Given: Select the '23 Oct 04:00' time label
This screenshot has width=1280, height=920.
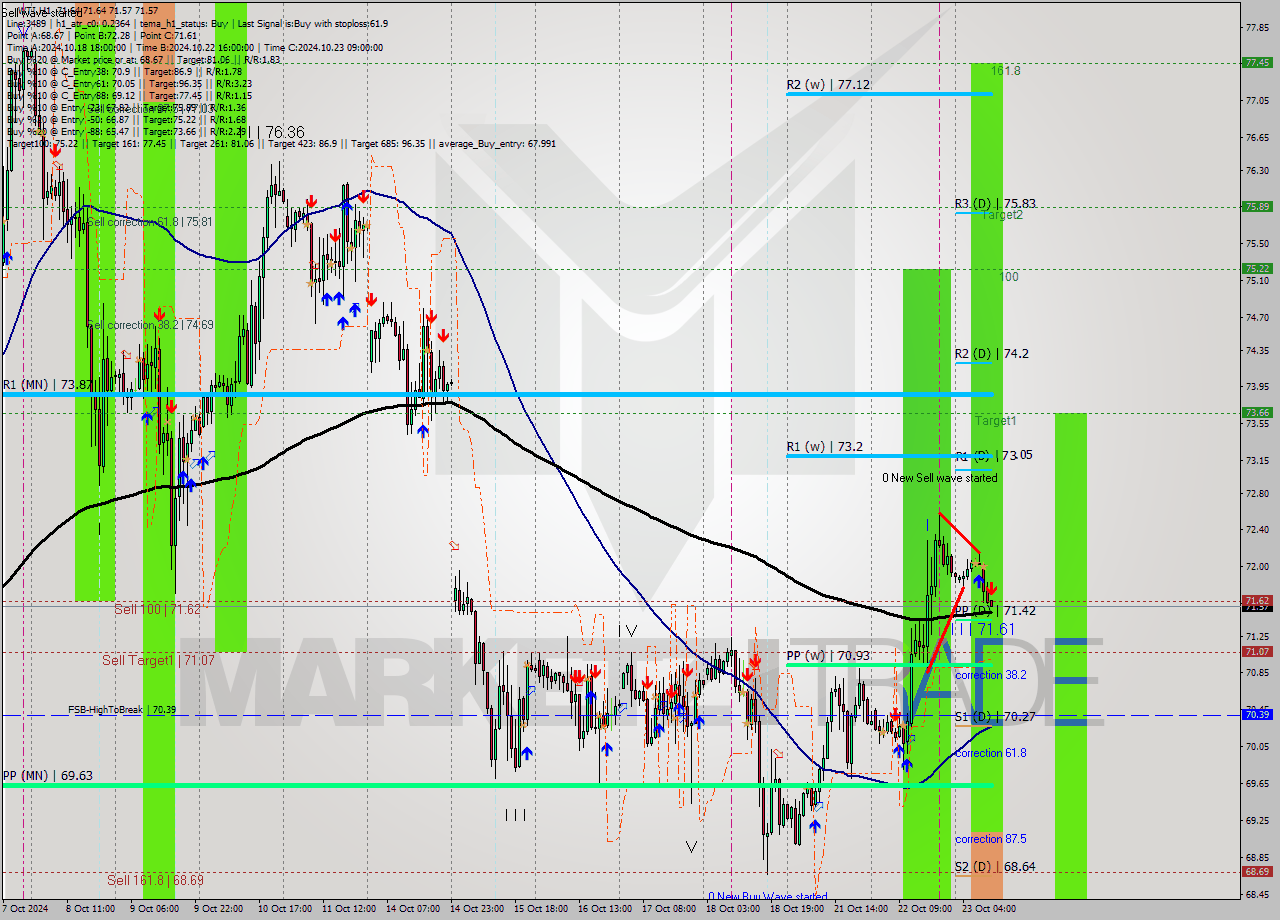Looking at the screenshot, I should click(x=989, y=909).
